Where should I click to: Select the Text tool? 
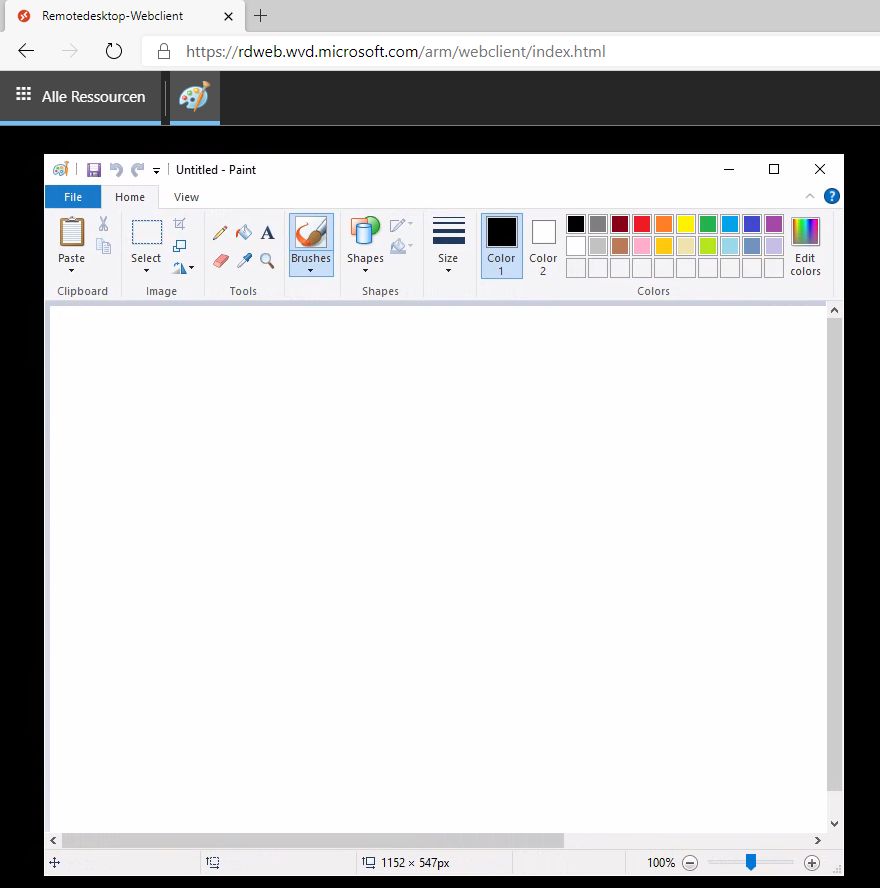(x=267, y=232)
